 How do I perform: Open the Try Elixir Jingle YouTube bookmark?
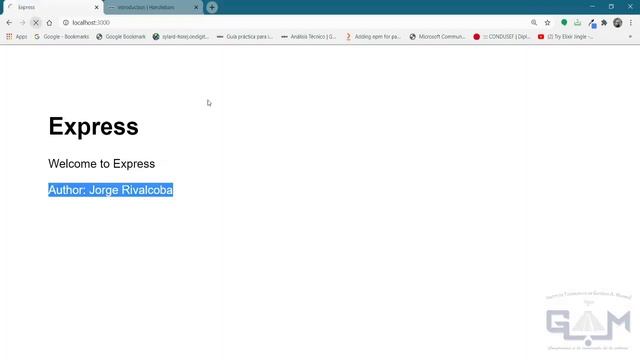pos(566,37)
